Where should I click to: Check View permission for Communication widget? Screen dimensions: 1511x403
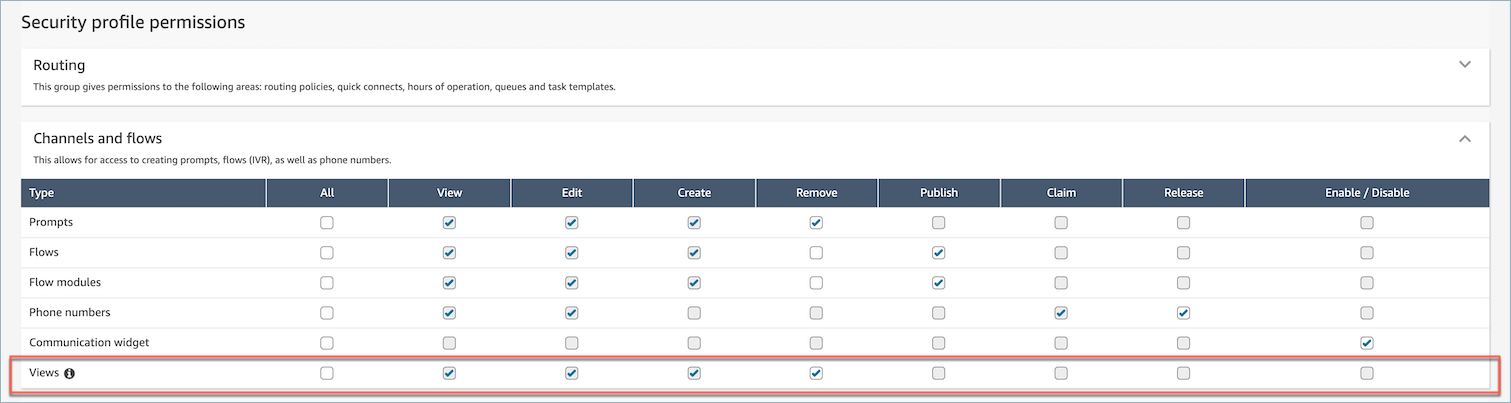click(449, 343)
